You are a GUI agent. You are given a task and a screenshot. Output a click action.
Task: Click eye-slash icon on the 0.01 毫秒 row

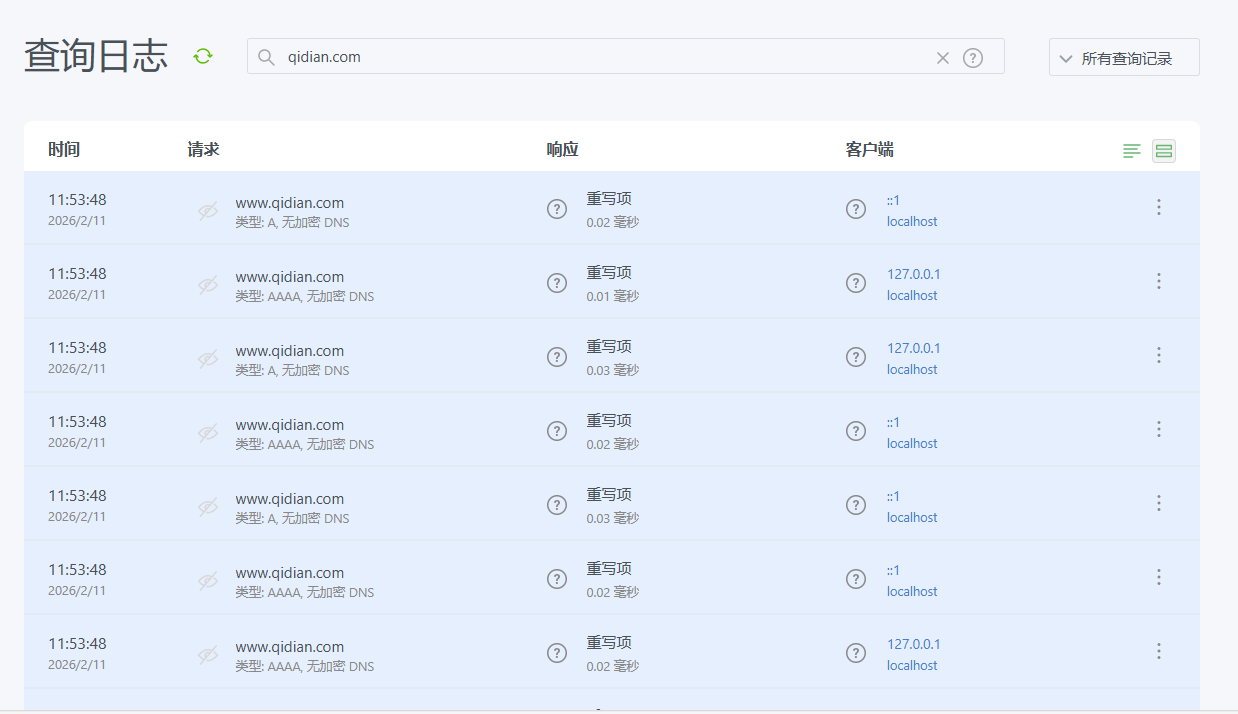click(208, 285)
